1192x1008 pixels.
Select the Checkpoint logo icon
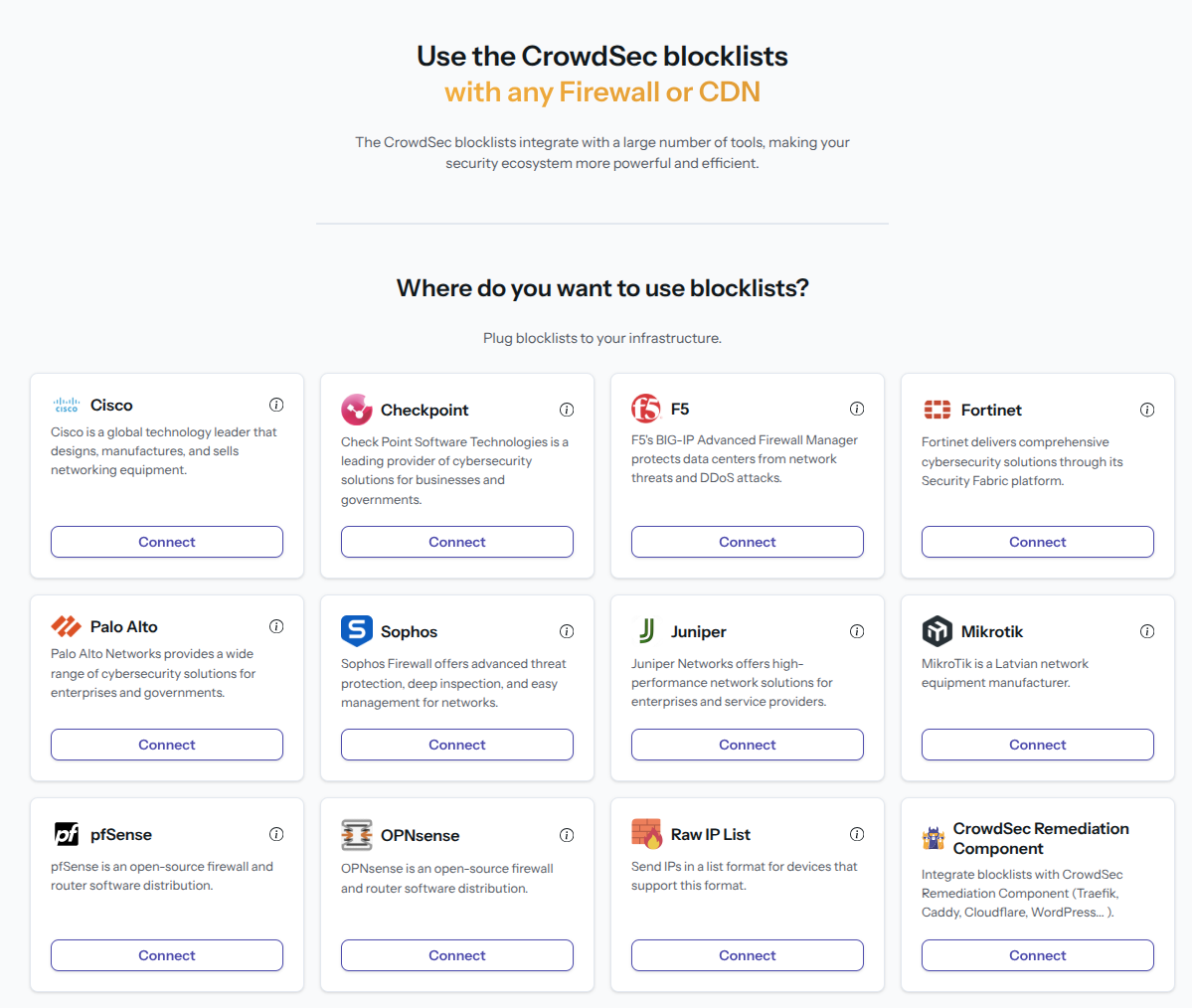click(x=356, y=409)
